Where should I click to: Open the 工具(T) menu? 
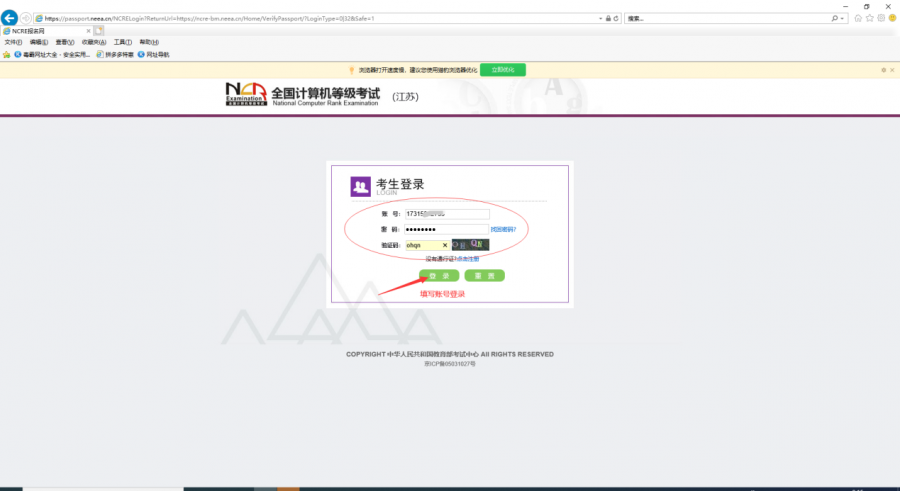tap(122, 42)
